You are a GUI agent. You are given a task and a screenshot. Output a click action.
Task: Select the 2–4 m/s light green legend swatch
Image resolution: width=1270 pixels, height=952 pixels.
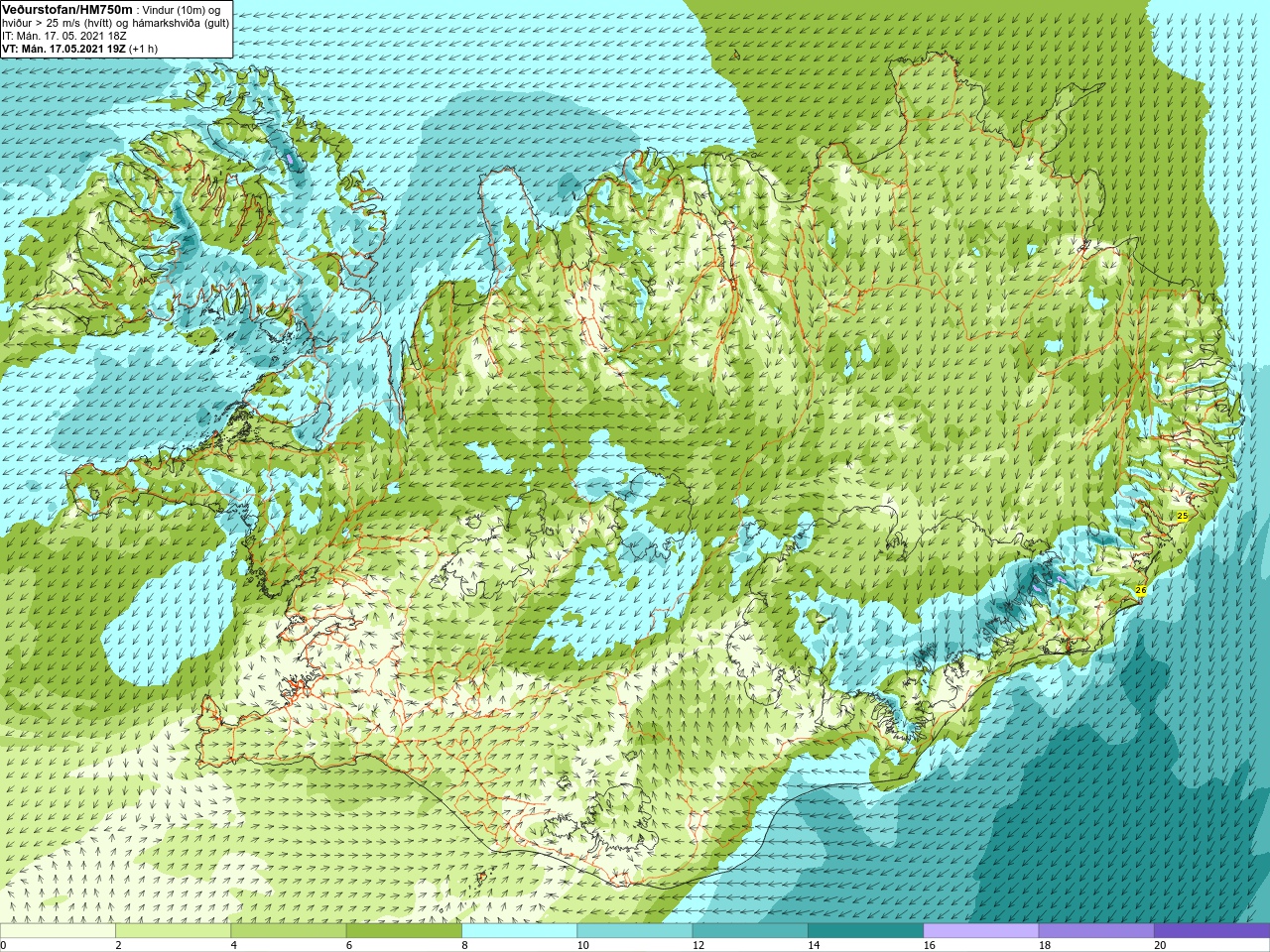click(x=173, y=931)
